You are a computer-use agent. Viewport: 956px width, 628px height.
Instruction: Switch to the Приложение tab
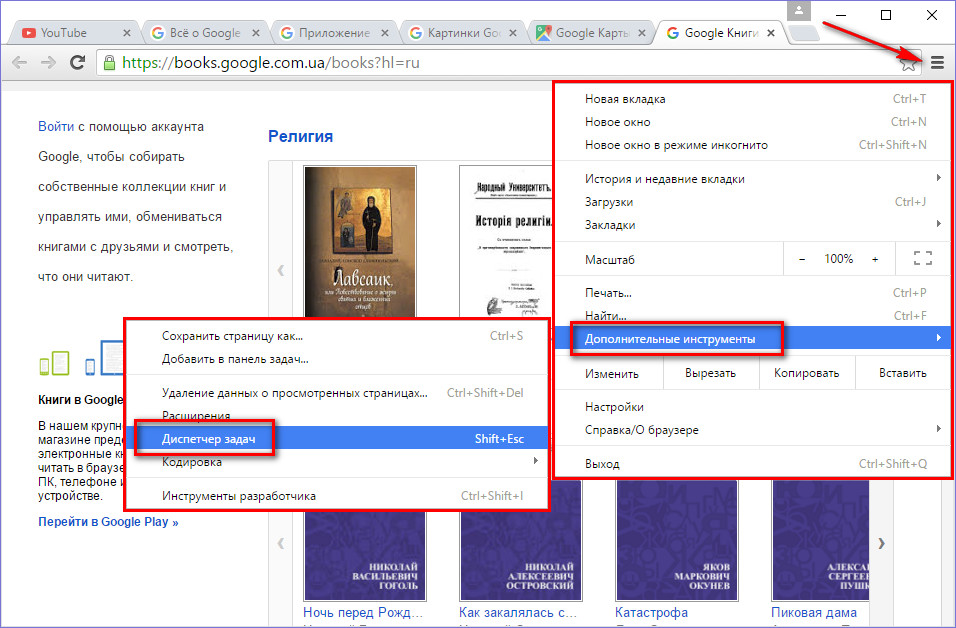(334, 33)
